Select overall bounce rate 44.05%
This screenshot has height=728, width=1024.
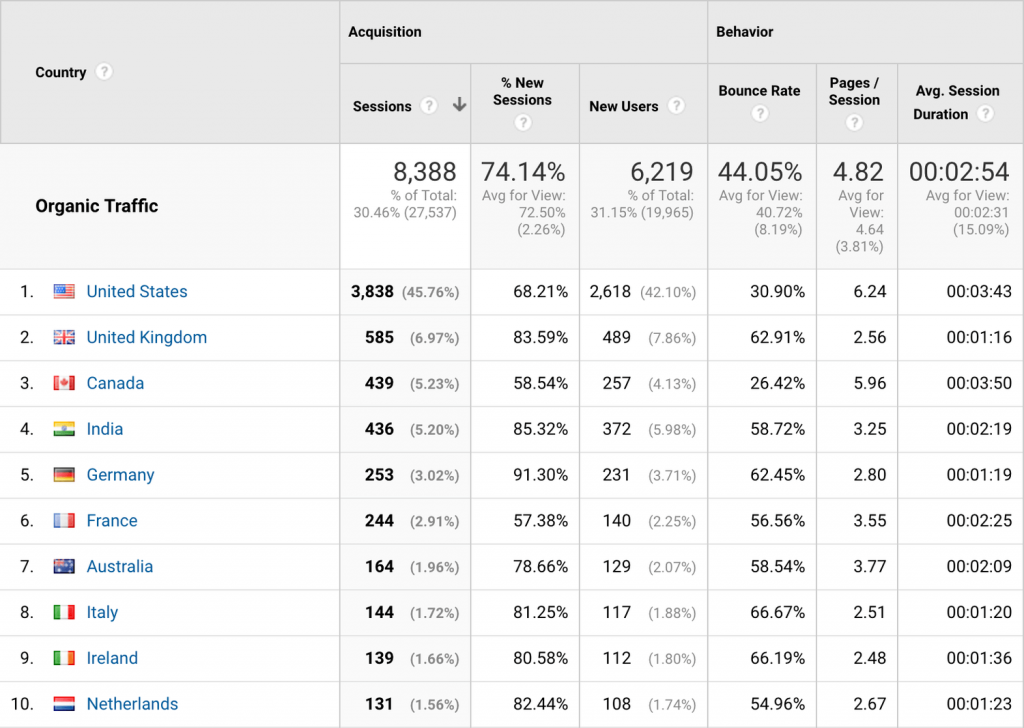760,172
